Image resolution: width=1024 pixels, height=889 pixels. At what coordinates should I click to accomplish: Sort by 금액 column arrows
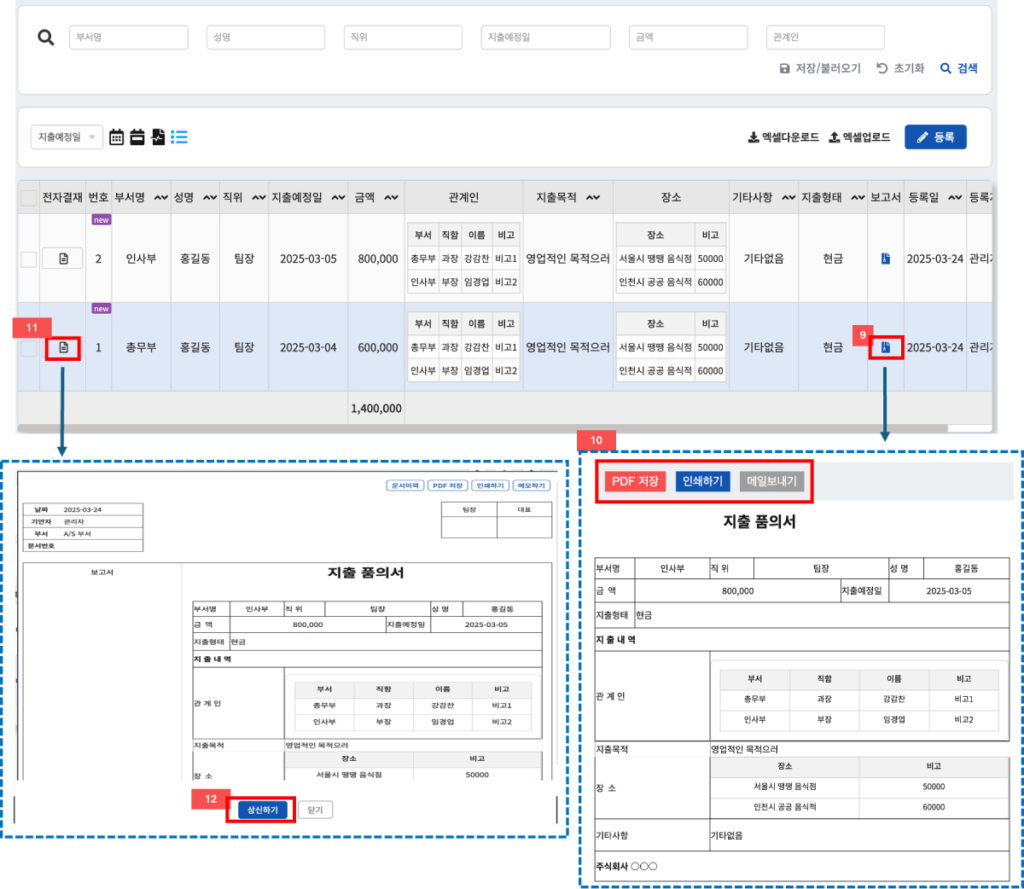(391, 198)
